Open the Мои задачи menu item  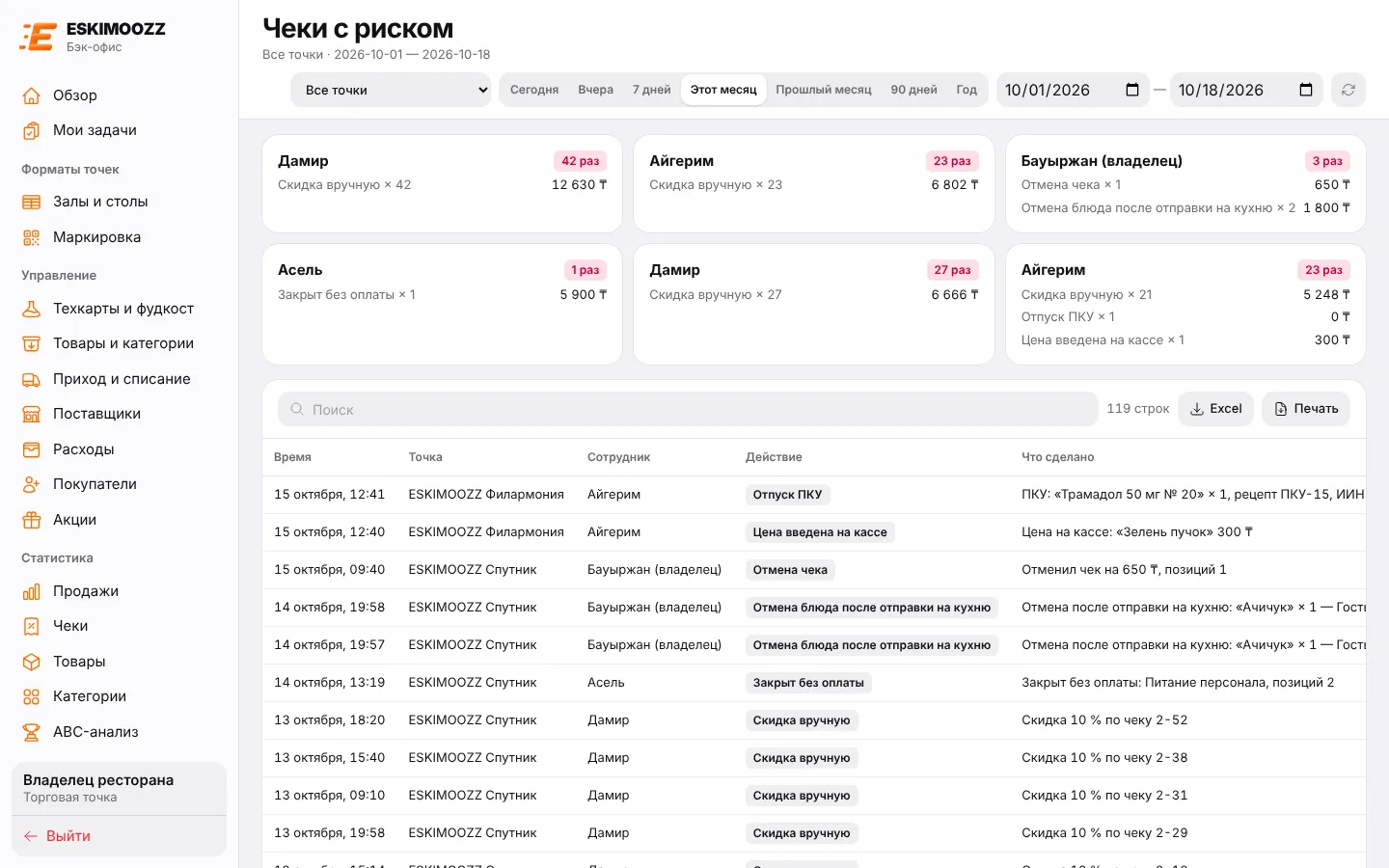pos(119,130)
